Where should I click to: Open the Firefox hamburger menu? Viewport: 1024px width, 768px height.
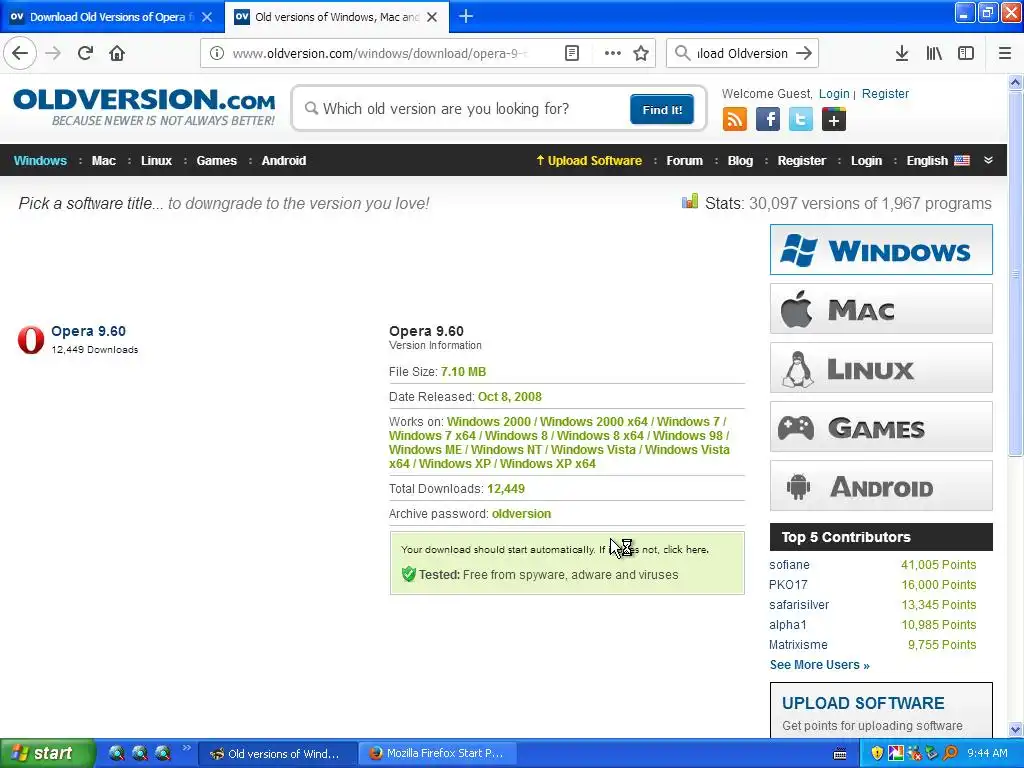pyautogui.click(x=1005, y=54)
